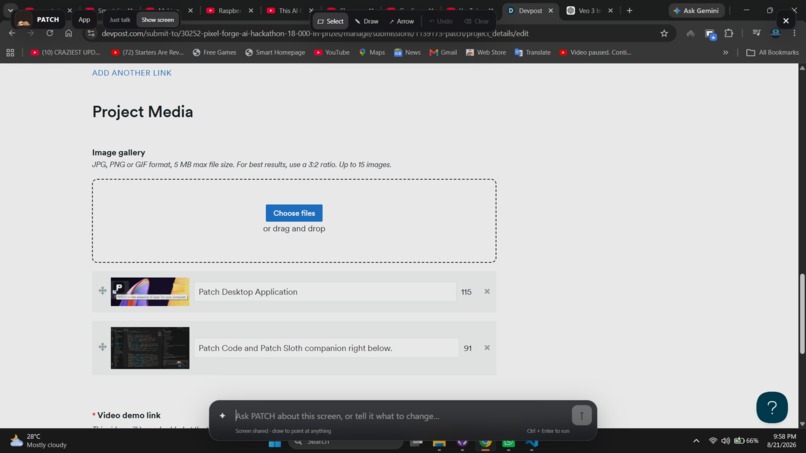This screenshot has width=806, height=453.
Task: Switch PATCH to Show screen mode
Action: (158, 20)
